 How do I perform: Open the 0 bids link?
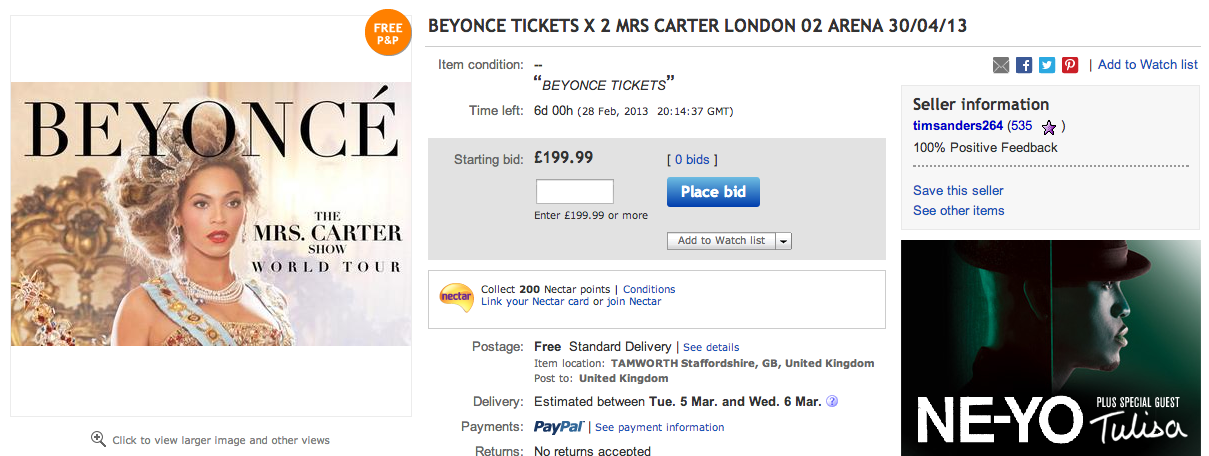[692, 160]
